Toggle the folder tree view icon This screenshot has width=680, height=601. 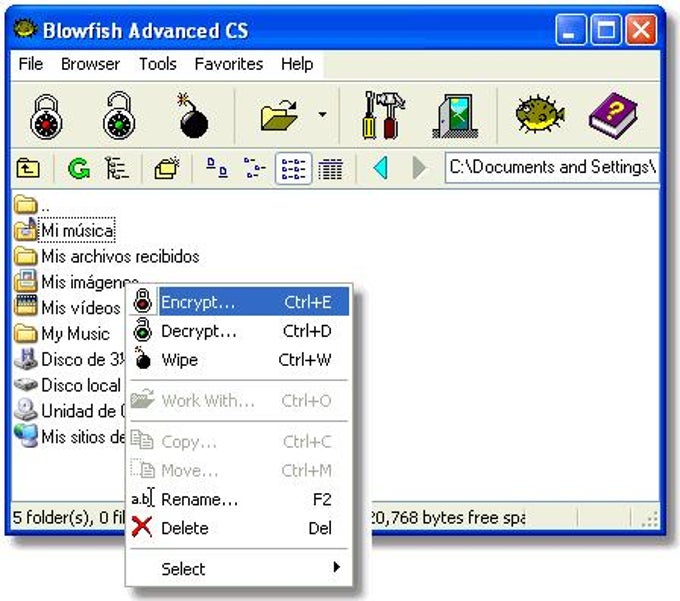[x=117, y=168]
